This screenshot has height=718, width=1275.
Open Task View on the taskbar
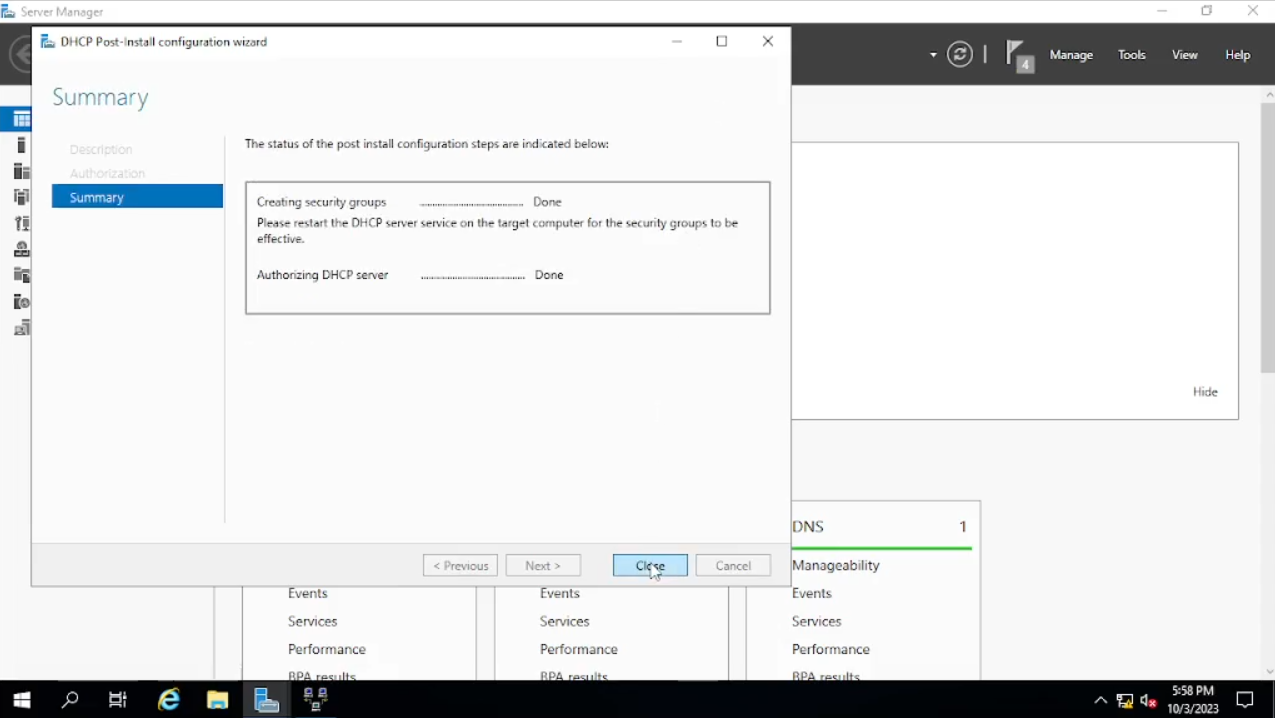pyautogui.click(x=118, y=700)
